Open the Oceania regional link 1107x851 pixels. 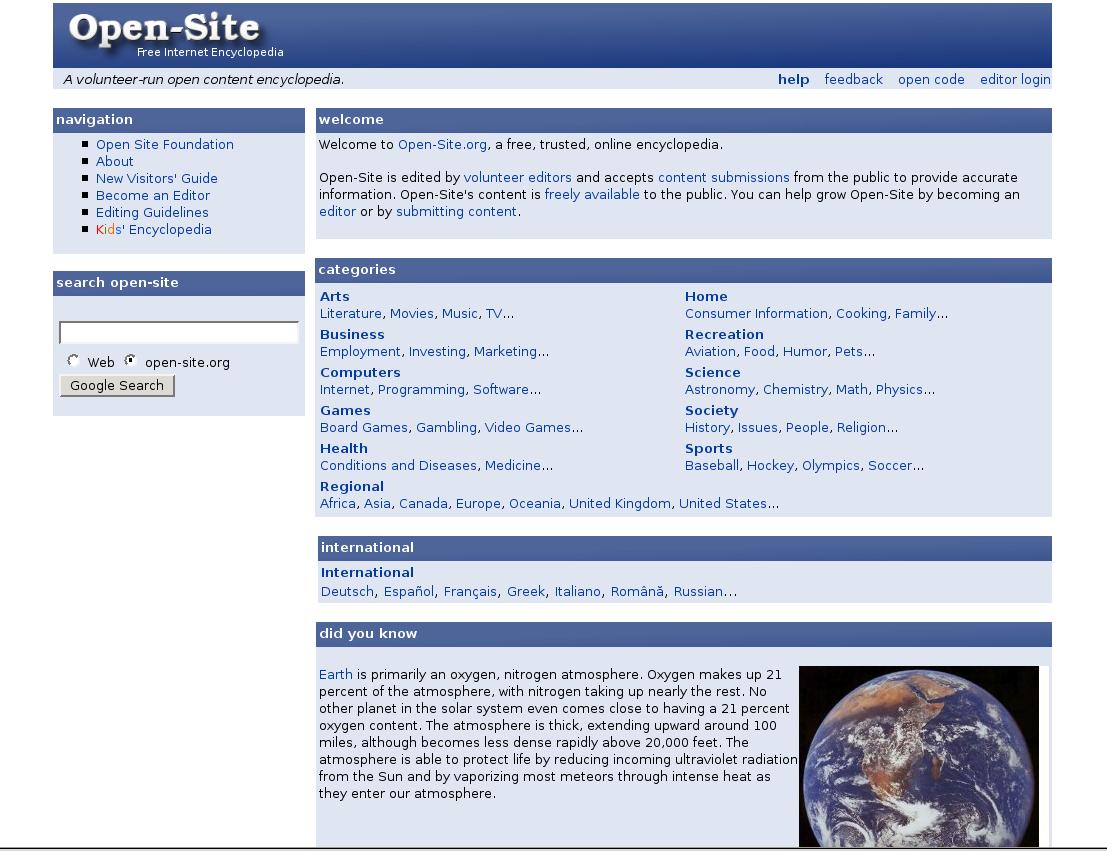pyautogui.click(x=535, y=504)
